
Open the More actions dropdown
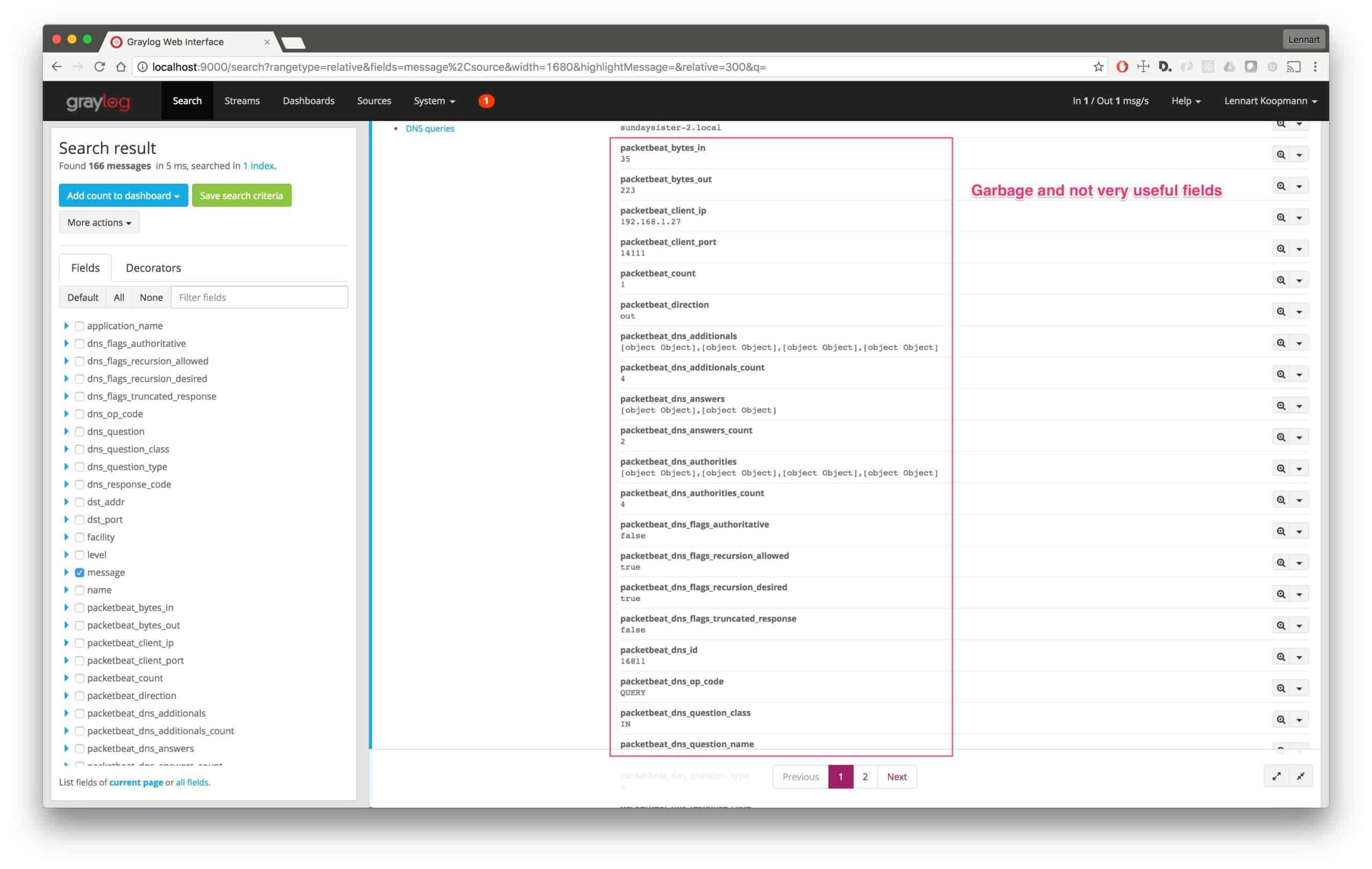click(99, 222)
